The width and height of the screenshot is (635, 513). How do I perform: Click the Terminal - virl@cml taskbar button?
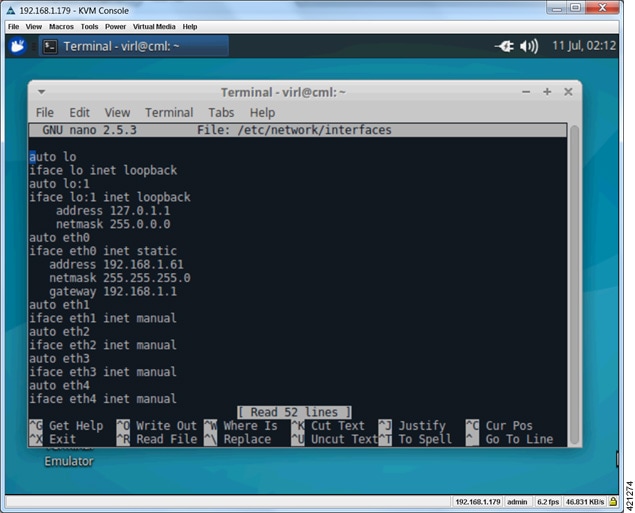click(134, 46)
